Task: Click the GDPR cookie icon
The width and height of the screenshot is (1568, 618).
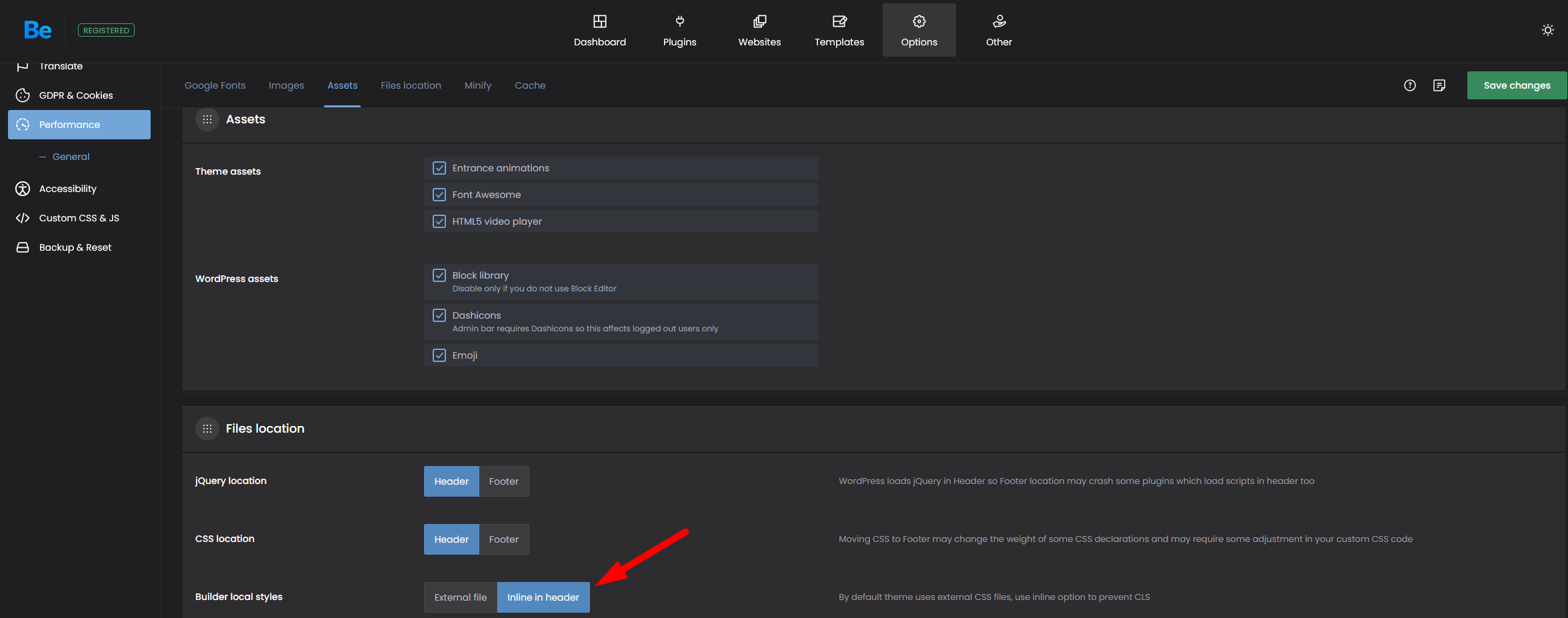Action: click(23, 95)
